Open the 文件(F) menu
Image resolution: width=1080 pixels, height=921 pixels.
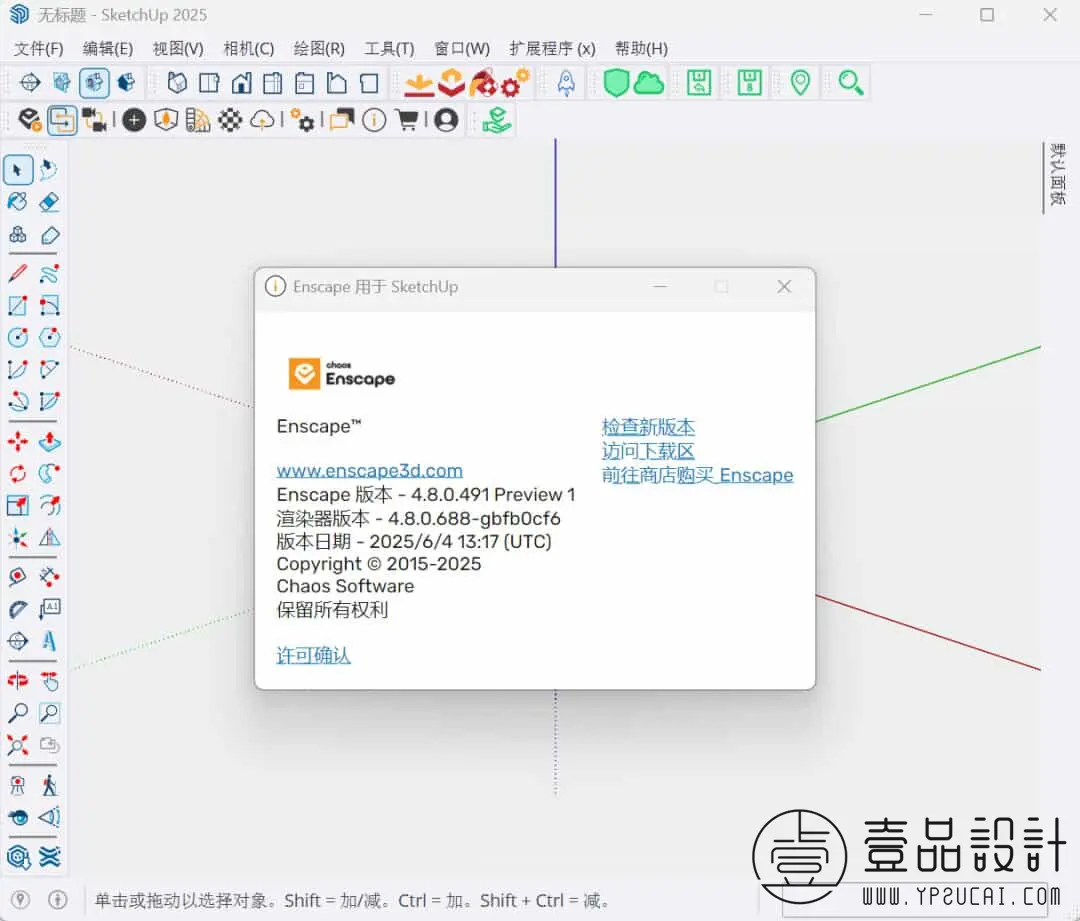pos(39,48)
